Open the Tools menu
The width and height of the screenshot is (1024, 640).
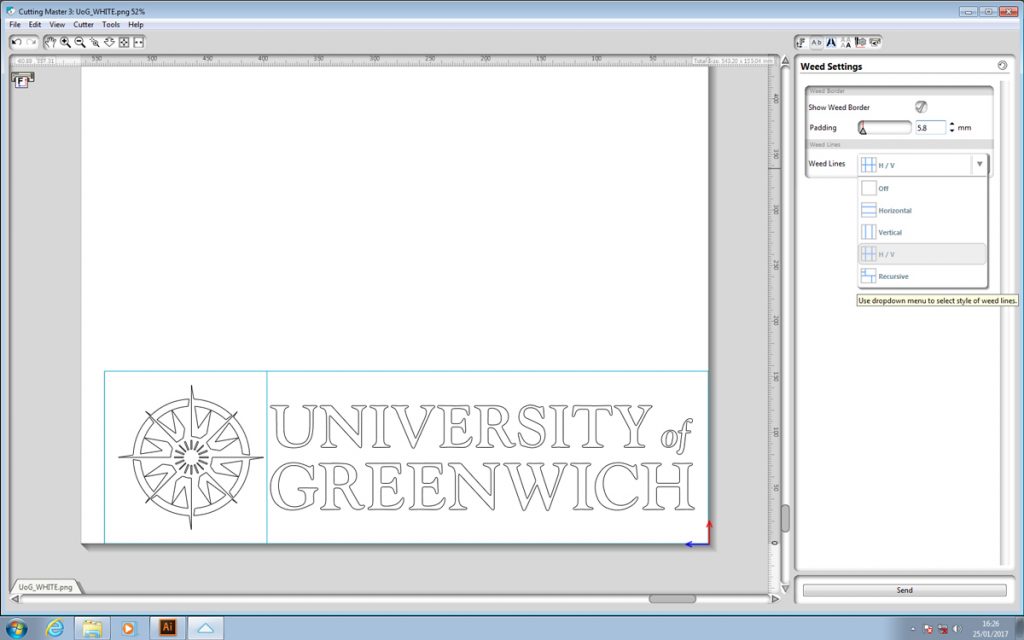point(110,24)
